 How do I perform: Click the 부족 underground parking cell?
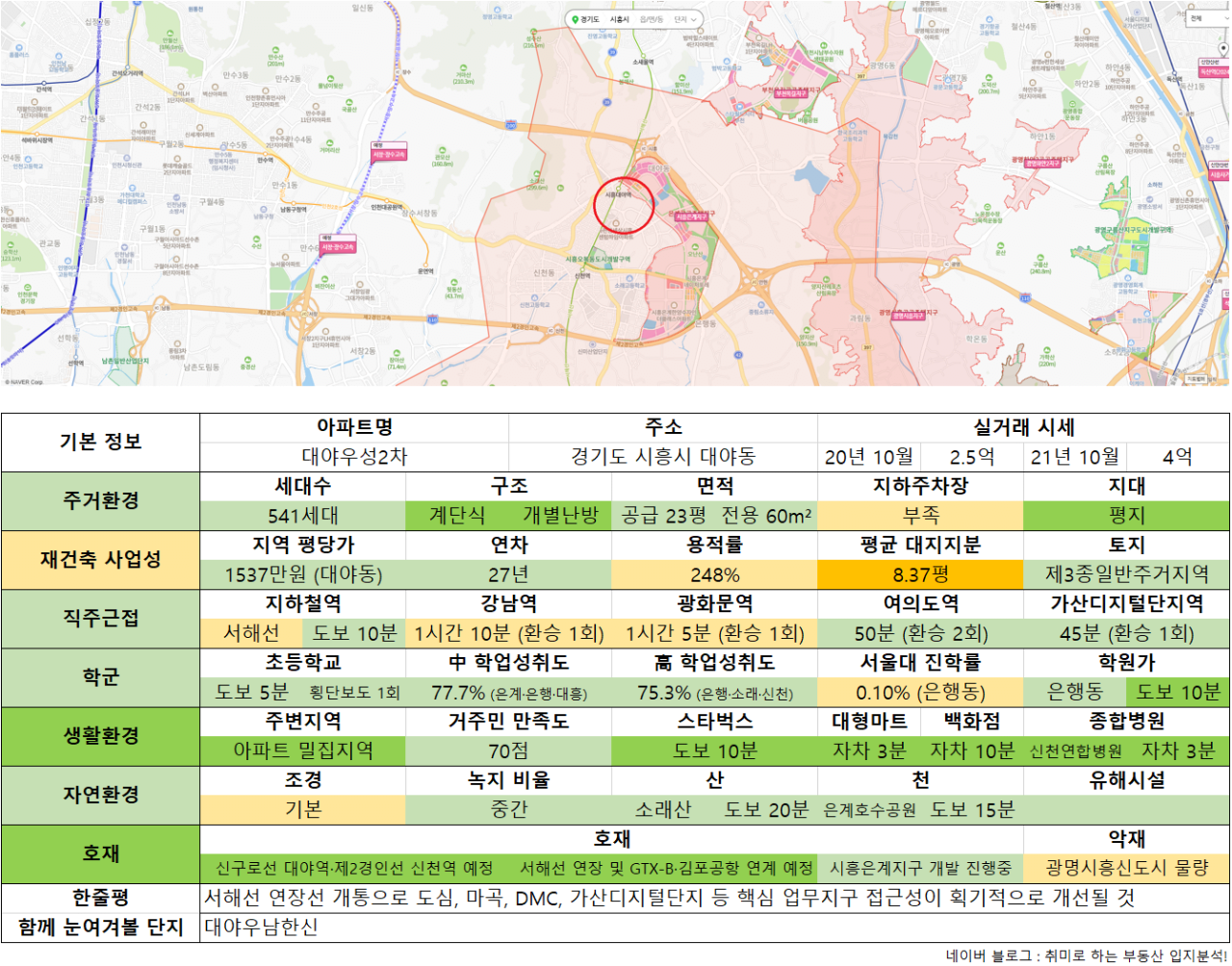coord(920,516)
